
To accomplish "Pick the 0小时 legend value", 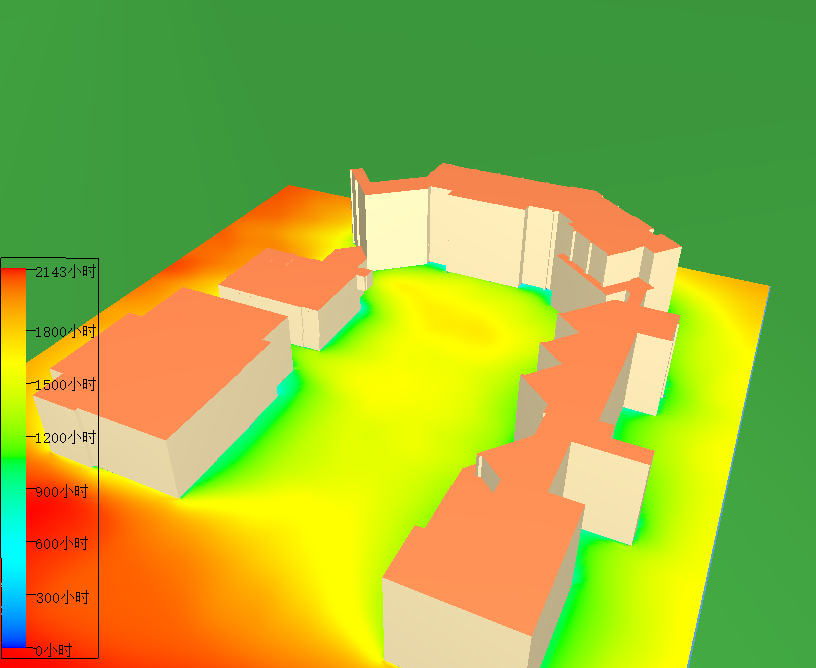I will [x=53, y=650].
